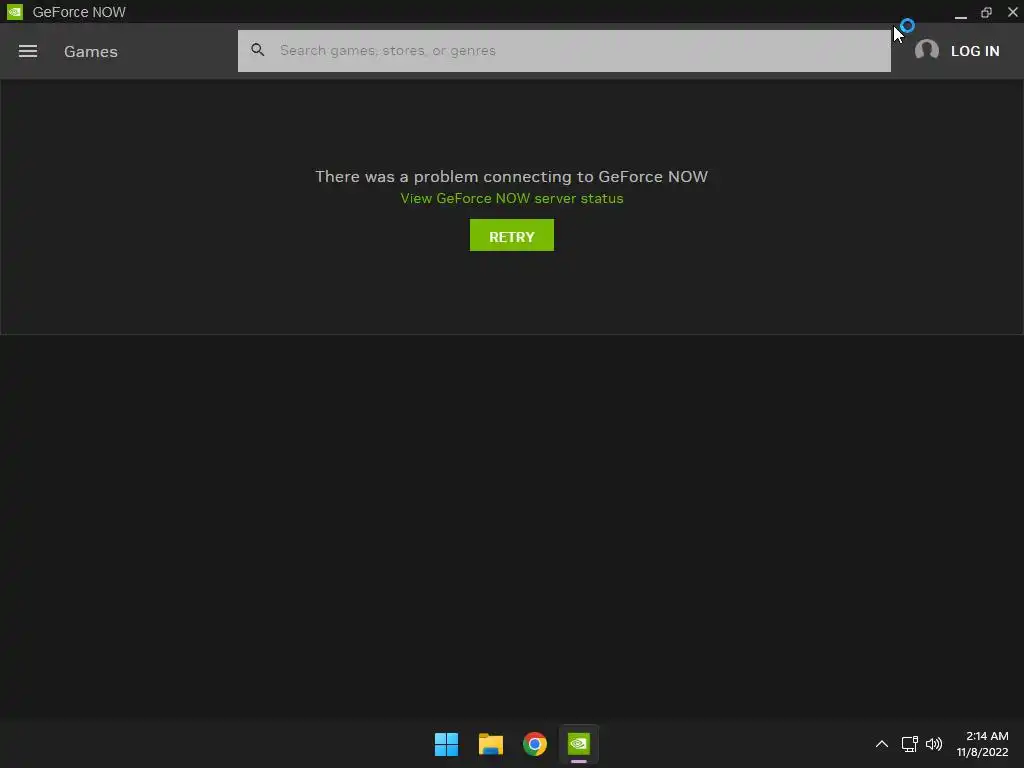Show hidden system tray icons
1024x768 pixels.
point(882,744)
